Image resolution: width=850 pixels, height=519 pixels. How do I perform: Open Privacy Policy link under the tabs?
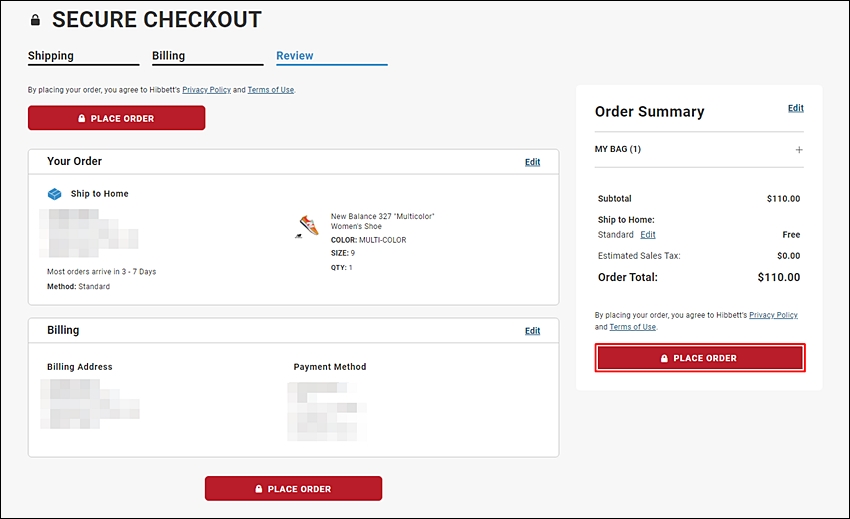coord(207,90)
